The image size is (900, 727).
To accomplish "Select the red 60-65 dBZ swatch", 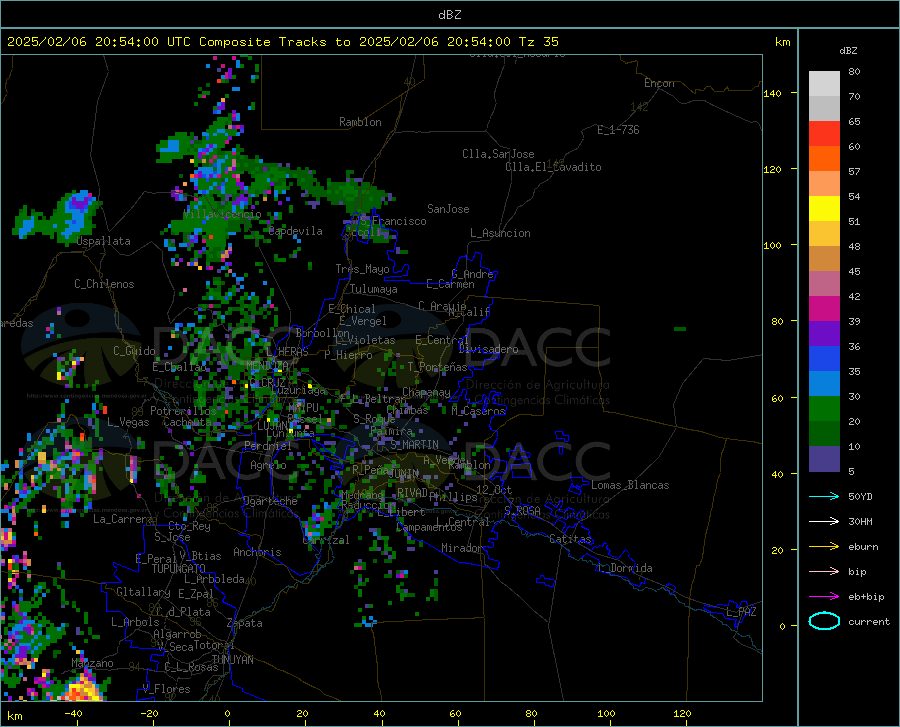I will tap(824, 134).
